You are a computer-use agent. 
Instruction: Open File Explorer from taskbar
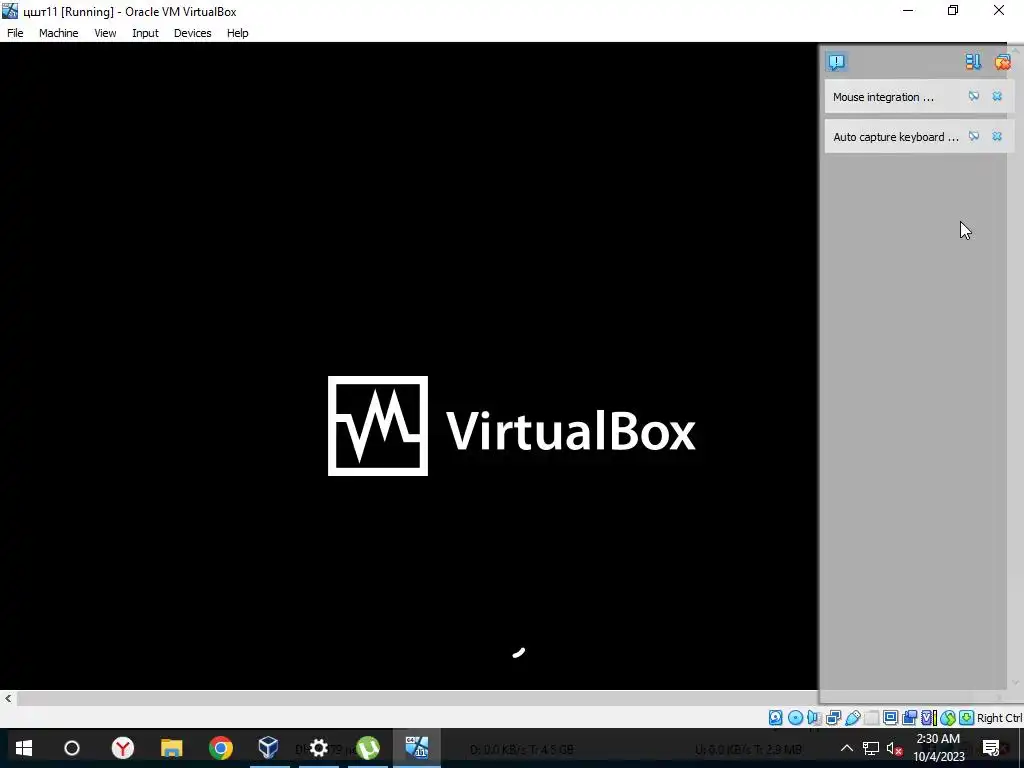click(x=172, y=748)
